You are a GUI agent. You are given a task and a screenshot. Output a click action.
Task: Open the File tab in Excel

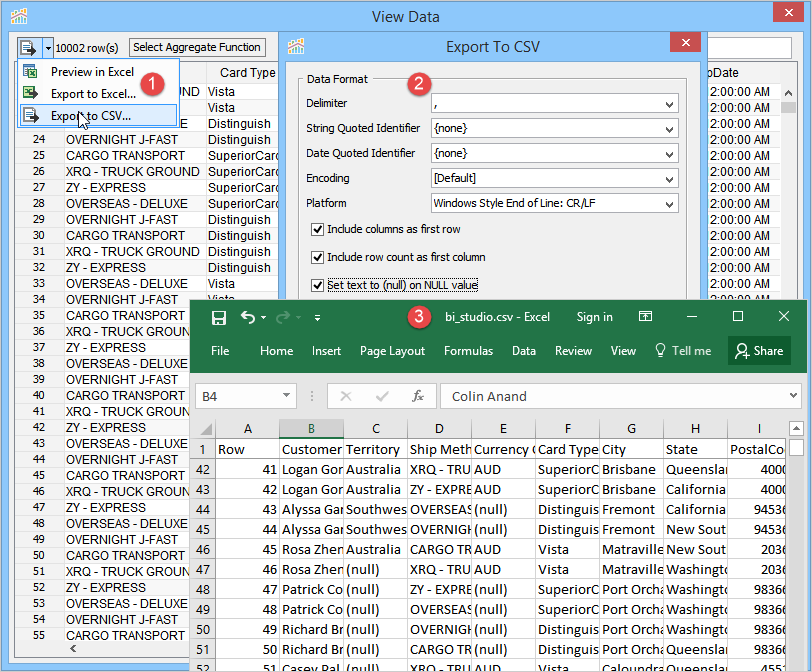pos(220,351)
